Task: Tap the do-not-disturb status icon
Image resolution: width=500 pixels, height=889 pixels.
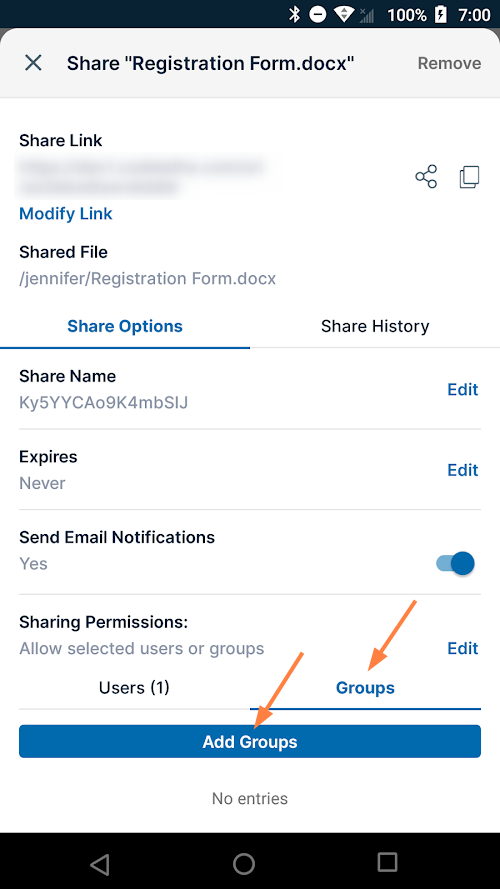Action: [x=317, y=14]
